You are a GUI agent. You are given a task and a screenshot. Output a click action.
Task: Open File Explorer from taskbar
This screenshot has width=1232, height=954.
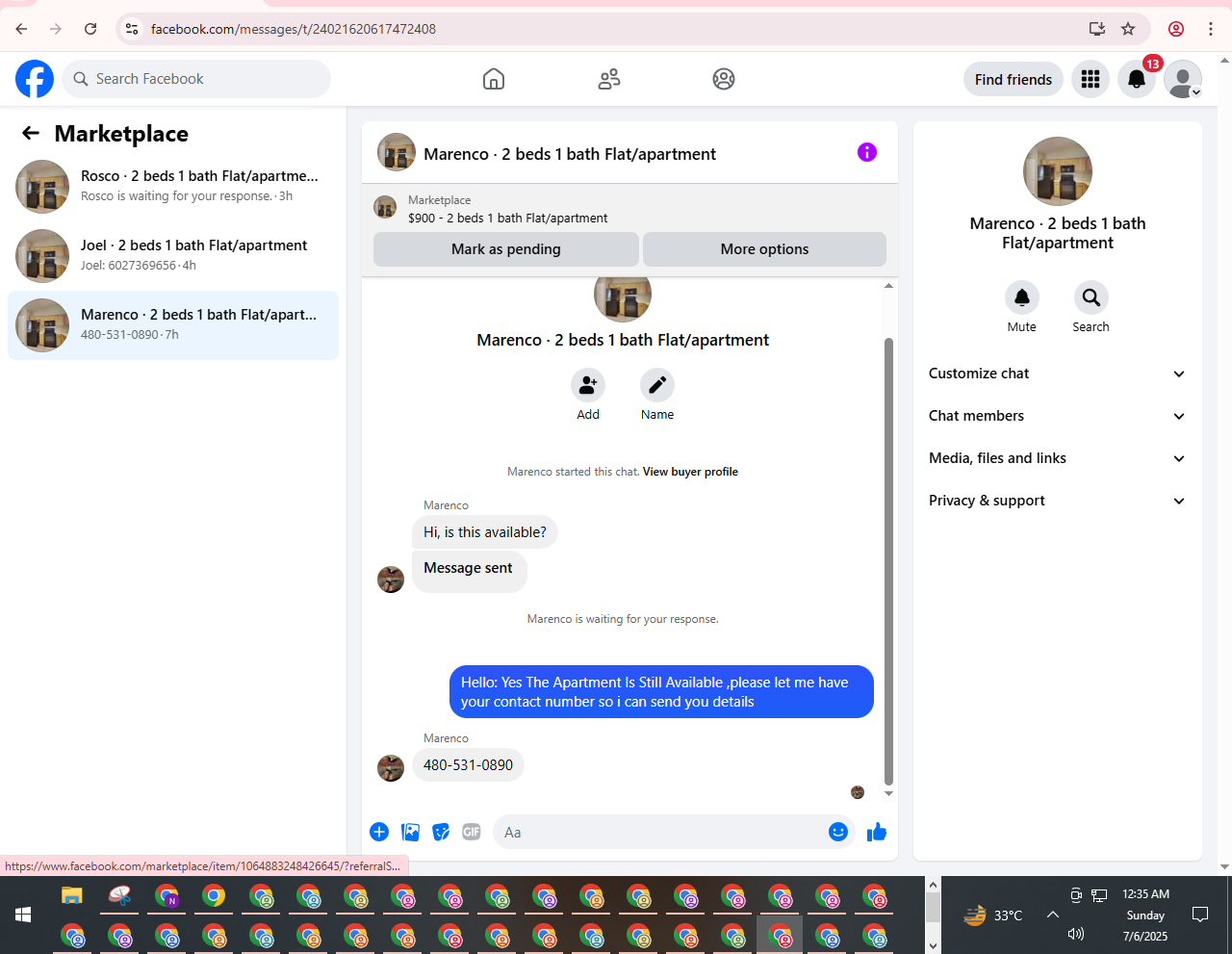pyautogui.click(x=72, y=896)
